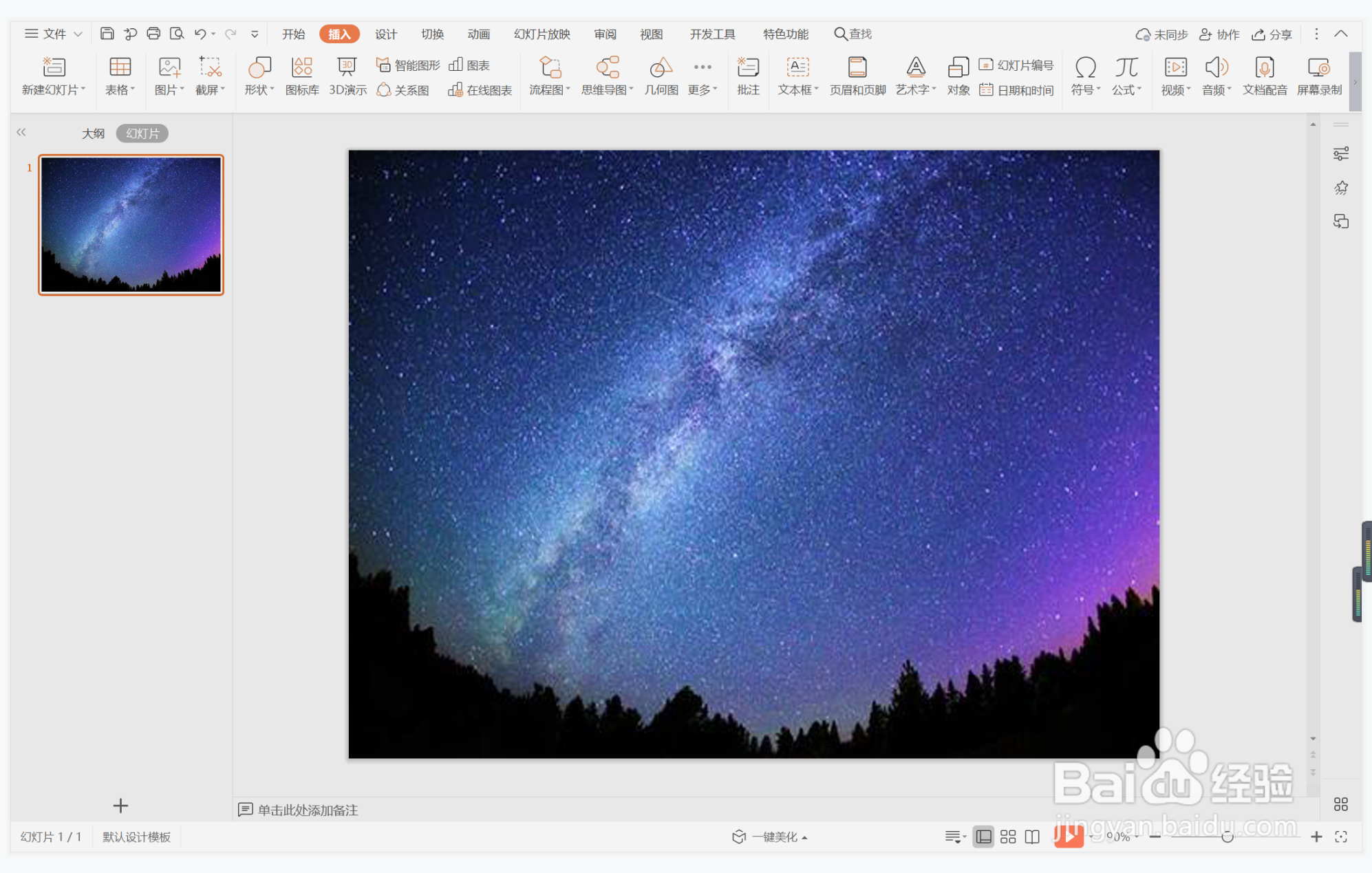Select slide 1 thumbnail
Viewport: 1372px width, 873px height.
[x=131, y=225]
